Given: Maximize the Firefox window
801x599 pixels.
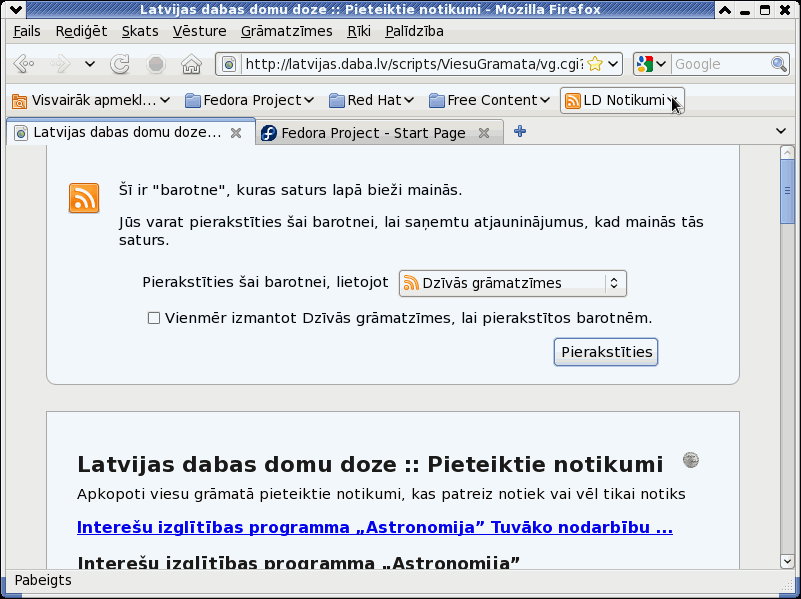Looking at the screenshot, I should point(765,9).
